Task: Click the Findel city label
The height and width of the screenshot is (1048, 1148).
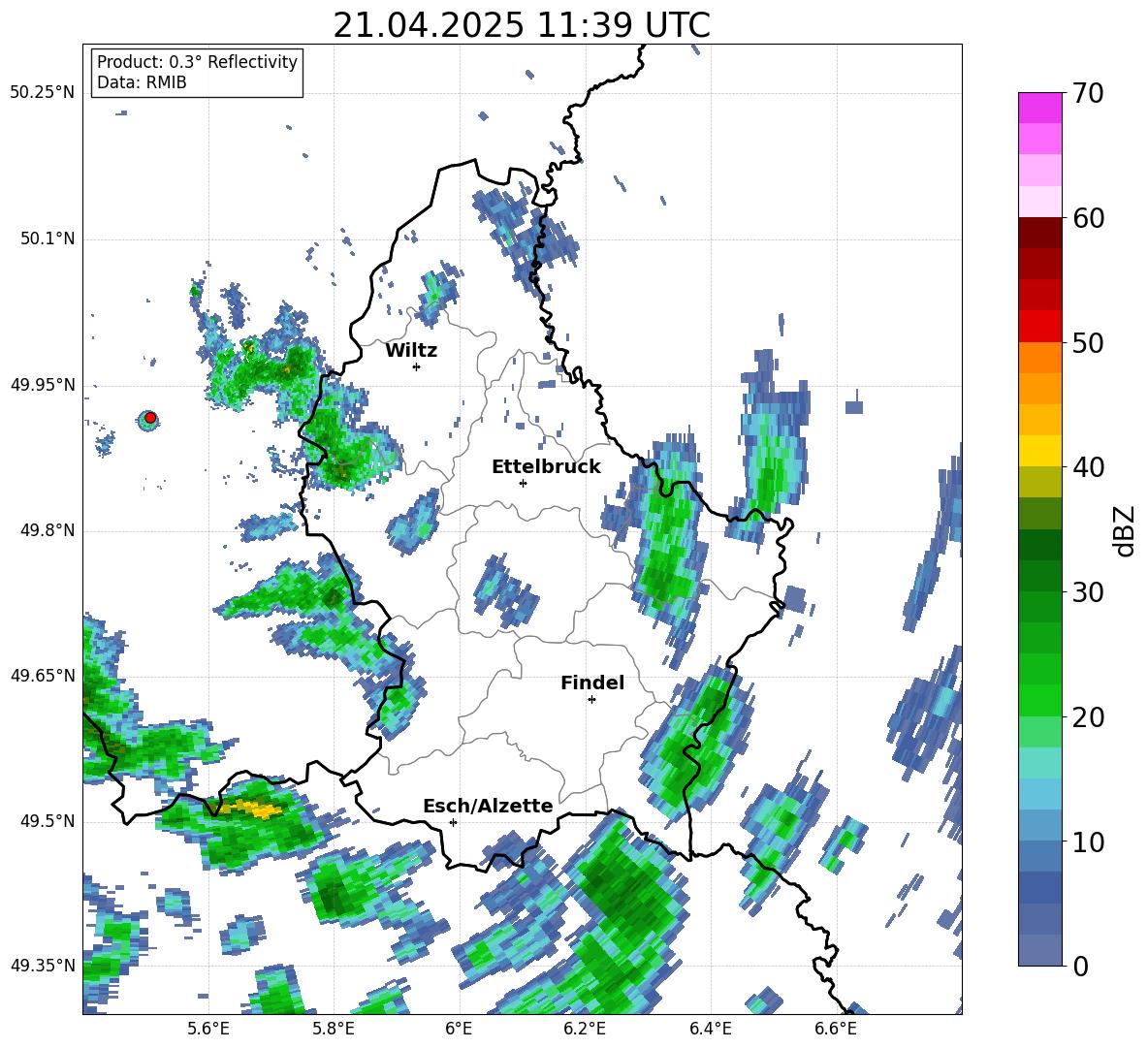Action: pyautogui.click(x=592, y=683)
